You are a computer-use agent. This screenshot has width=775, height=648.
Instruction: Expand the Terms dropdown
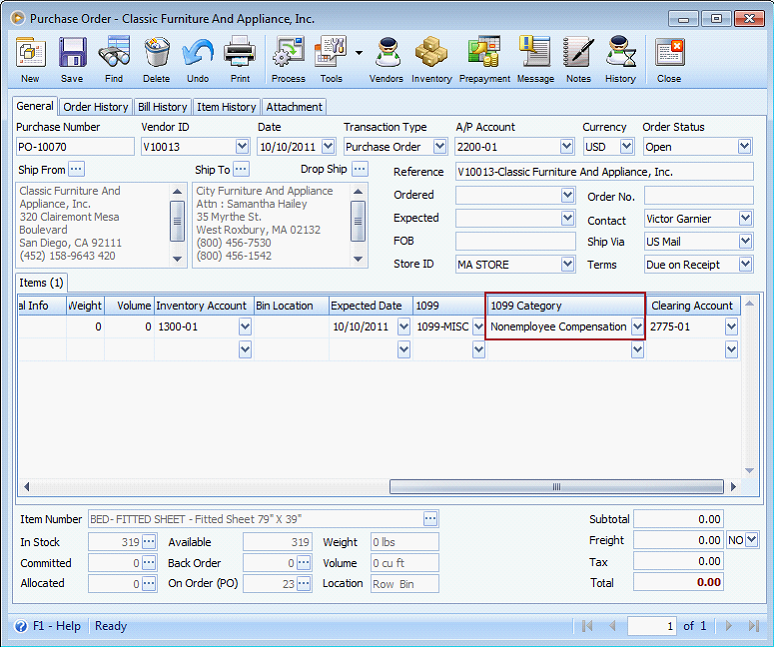(745, 264)
